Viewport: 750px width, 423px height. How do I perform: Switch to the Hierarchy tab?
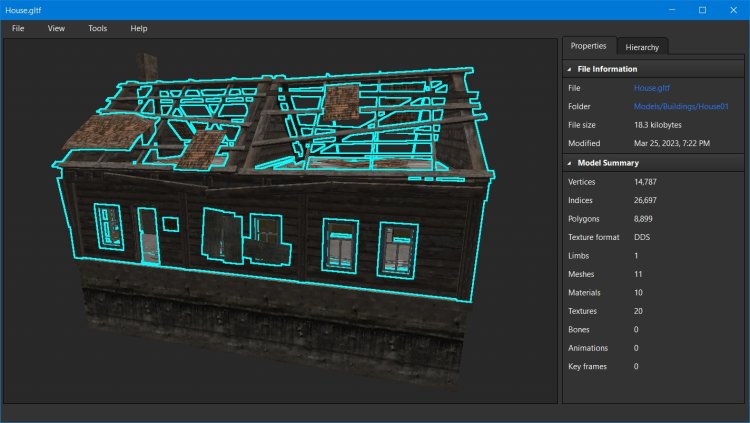point(641,47)
